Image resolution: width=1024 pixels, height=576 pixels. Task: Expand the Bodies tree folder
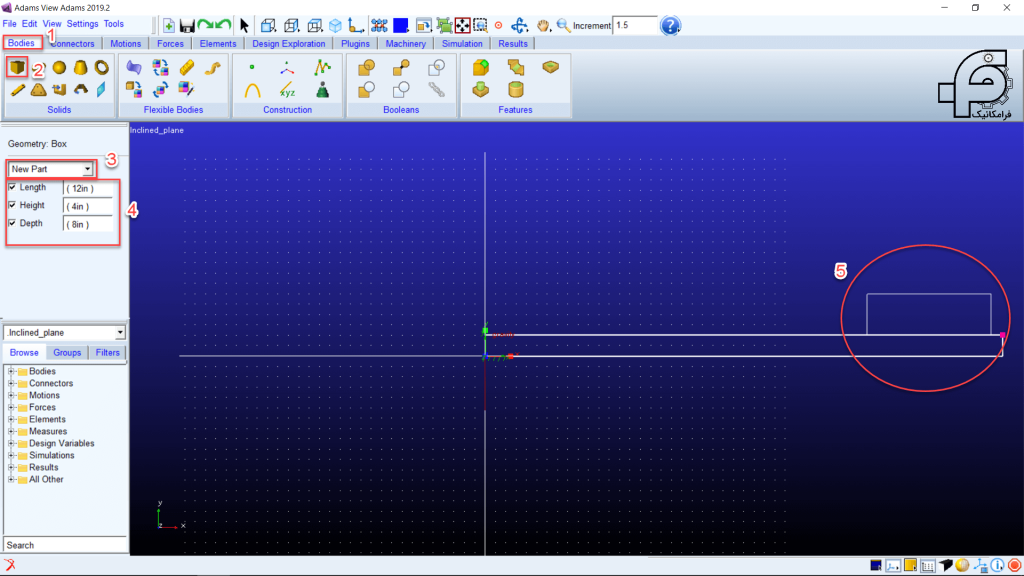tap(10, 371)
